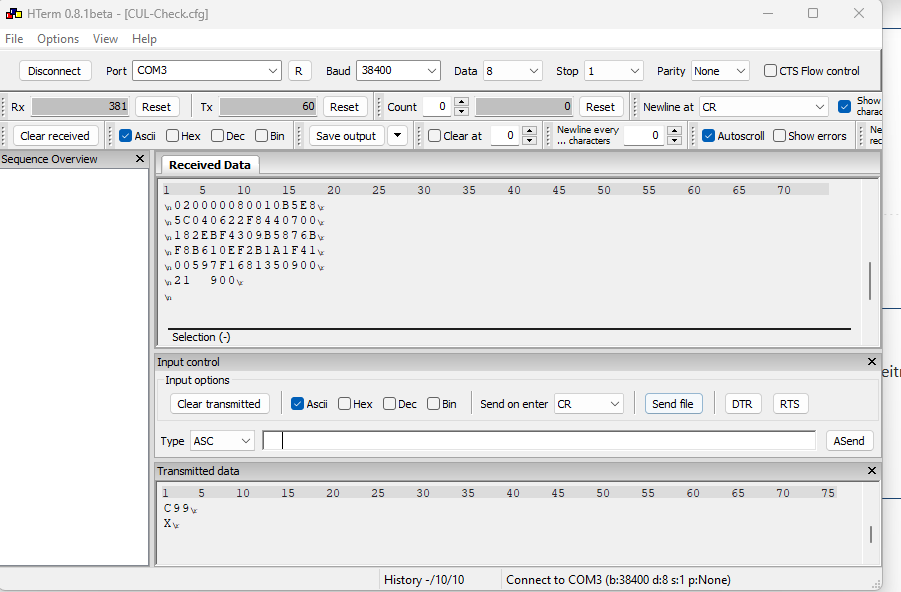The image size is (901, 592).
Task: Open the Data bits dropdown
Action: click(513, 71)
